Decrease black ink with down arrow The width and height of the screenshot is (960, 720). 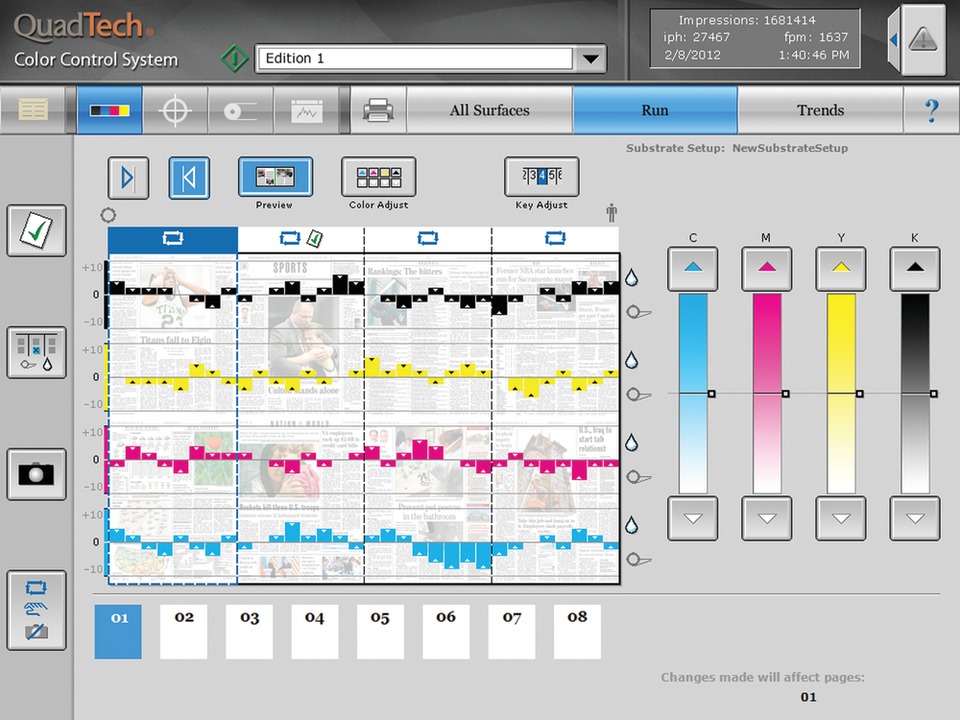coord(915,518)
